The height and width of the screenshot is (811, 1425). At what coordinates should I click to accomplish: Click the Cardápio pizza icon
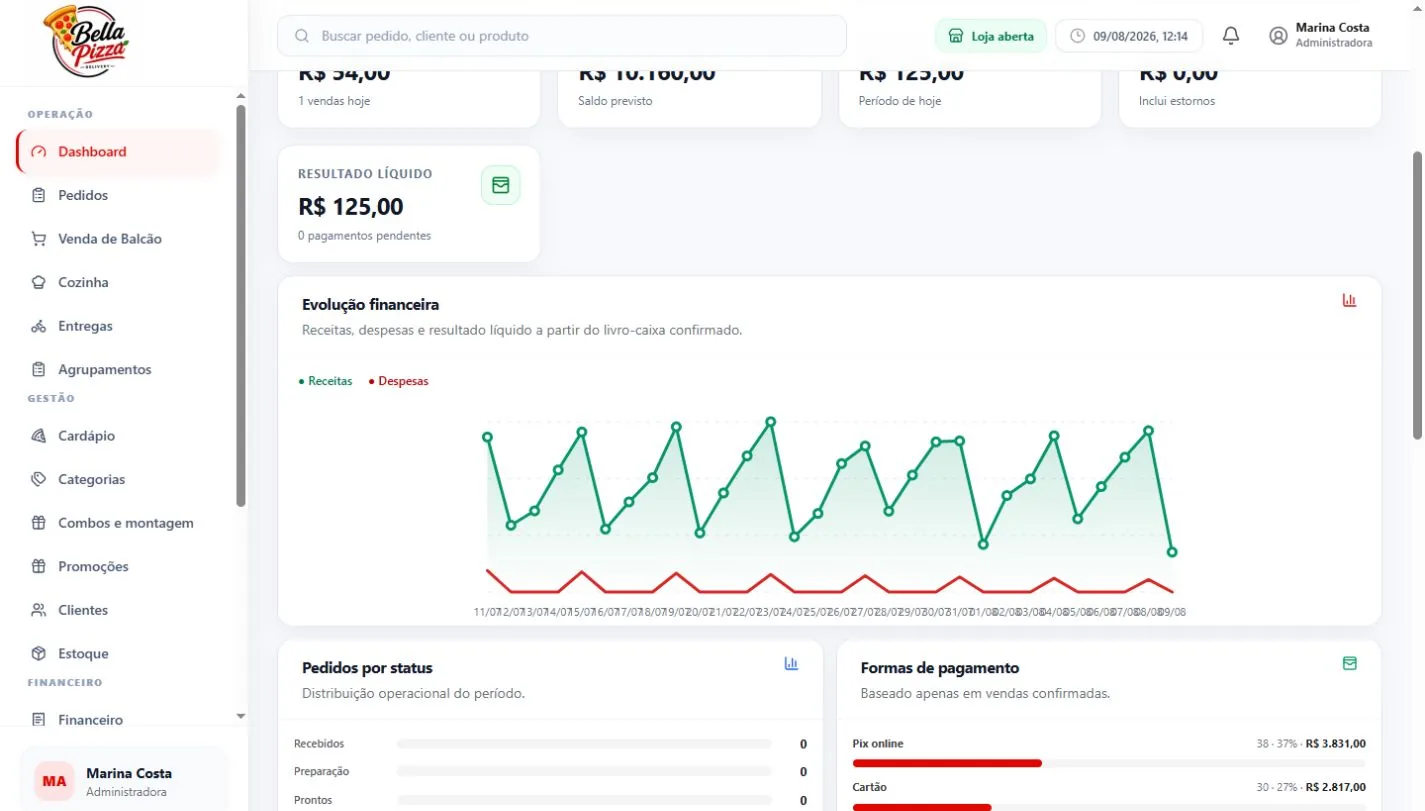(39, 436)
